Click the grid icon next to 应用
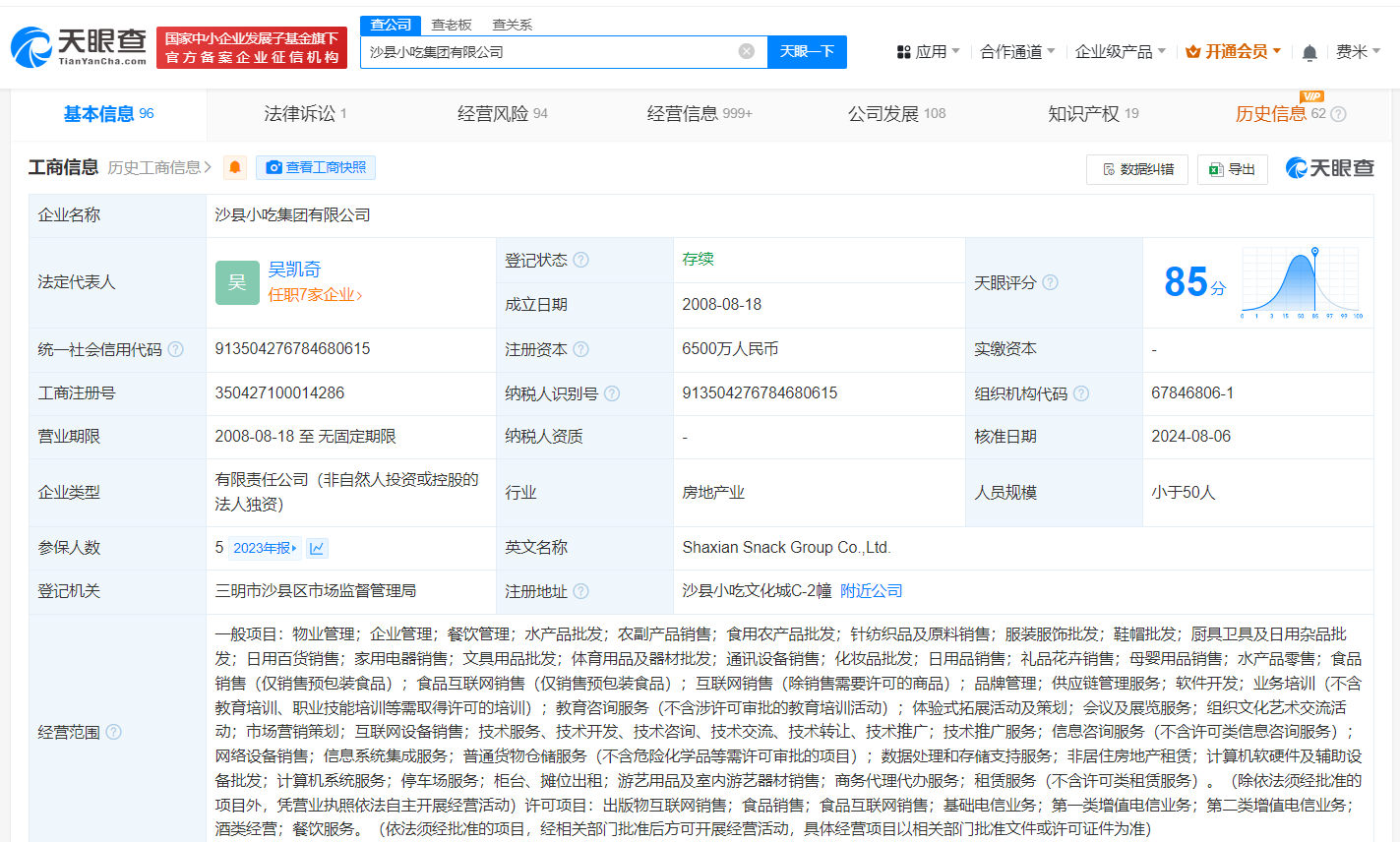Screen dimensions: 1400x842 coord(904,50)
